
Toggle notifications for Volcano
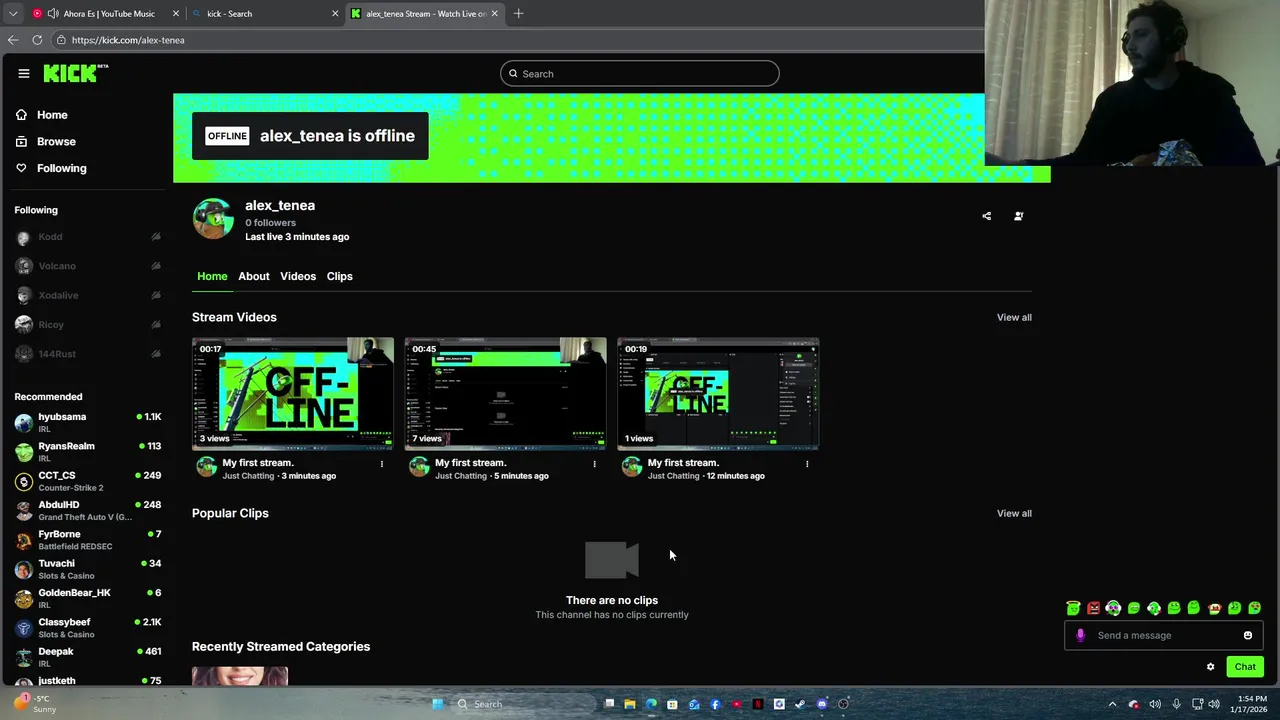[x=156, y=266]
